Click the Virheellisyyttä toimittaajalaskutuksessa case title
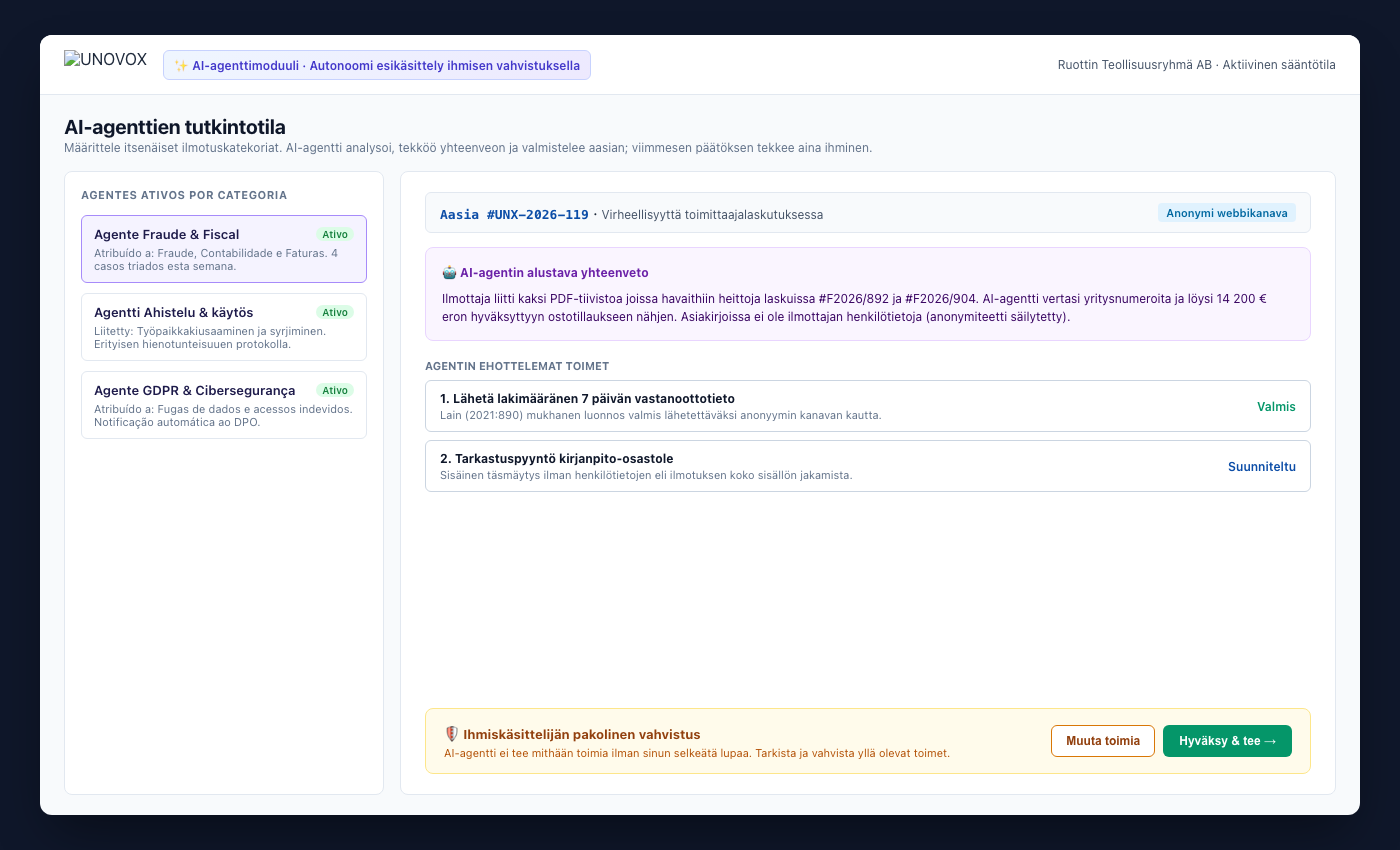The width and height of the screenshot is (1400, 850). tap(713, 215)
